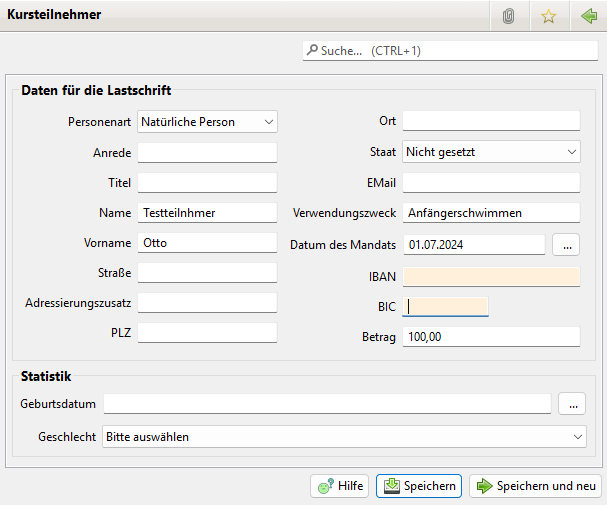Open date picker for Geburtsdatum
Viewport: 607px width, 505px height.
click(x=572, y=404)
